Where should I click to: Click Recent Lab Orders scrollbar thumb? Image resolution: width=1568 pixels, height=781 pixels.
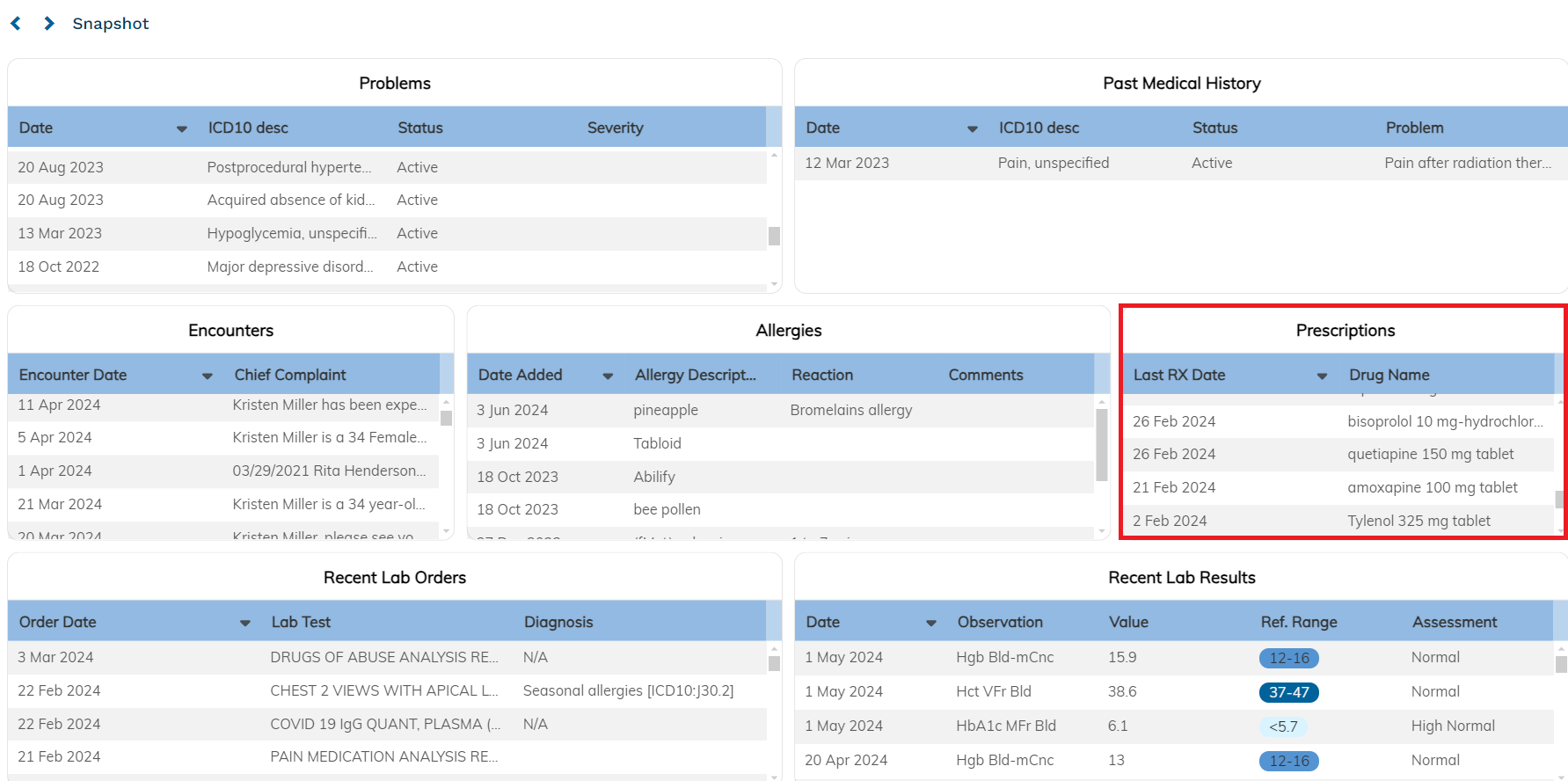(x=774, y=663)
